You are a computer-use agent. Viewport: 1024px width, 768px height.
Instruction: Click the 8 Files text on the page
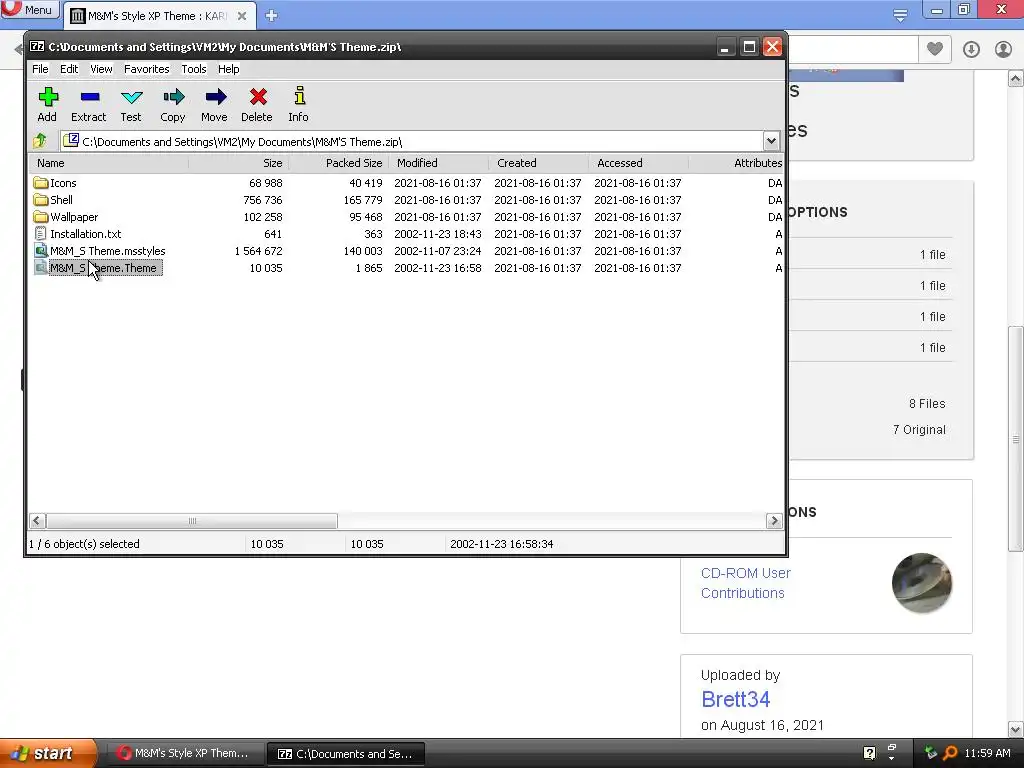pyautogui.click(x=927, y=404)
